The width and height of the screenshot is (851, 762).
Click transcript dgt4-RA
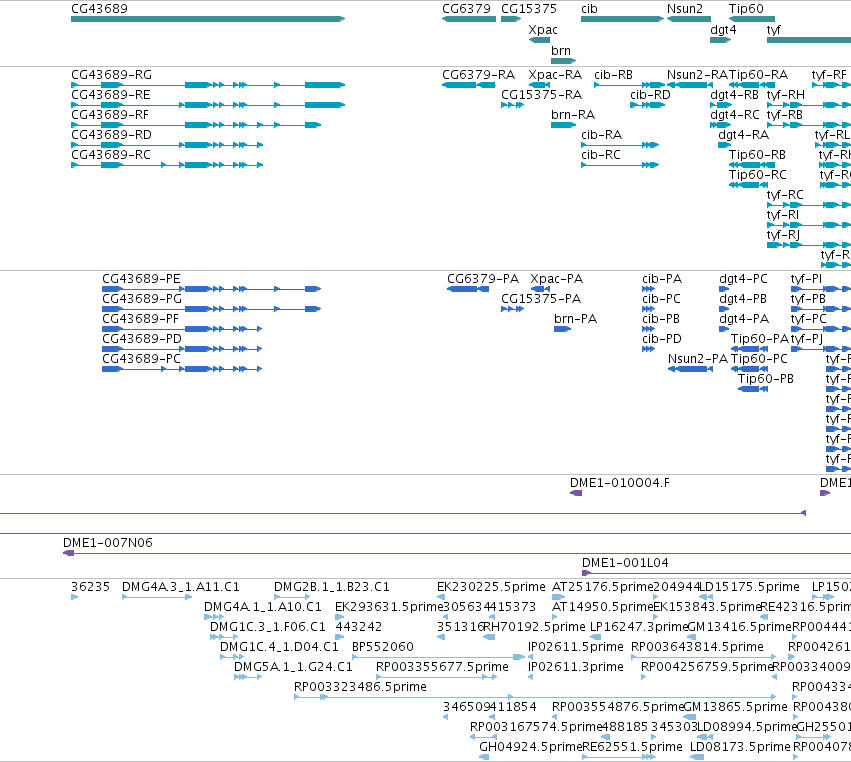725,145
